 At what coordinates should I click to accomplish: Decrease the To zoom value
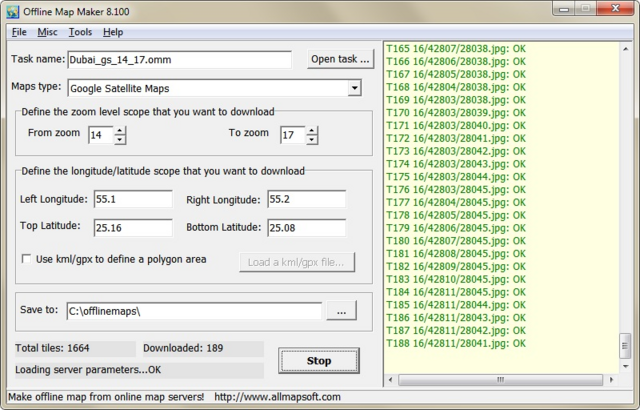[312, 140]
